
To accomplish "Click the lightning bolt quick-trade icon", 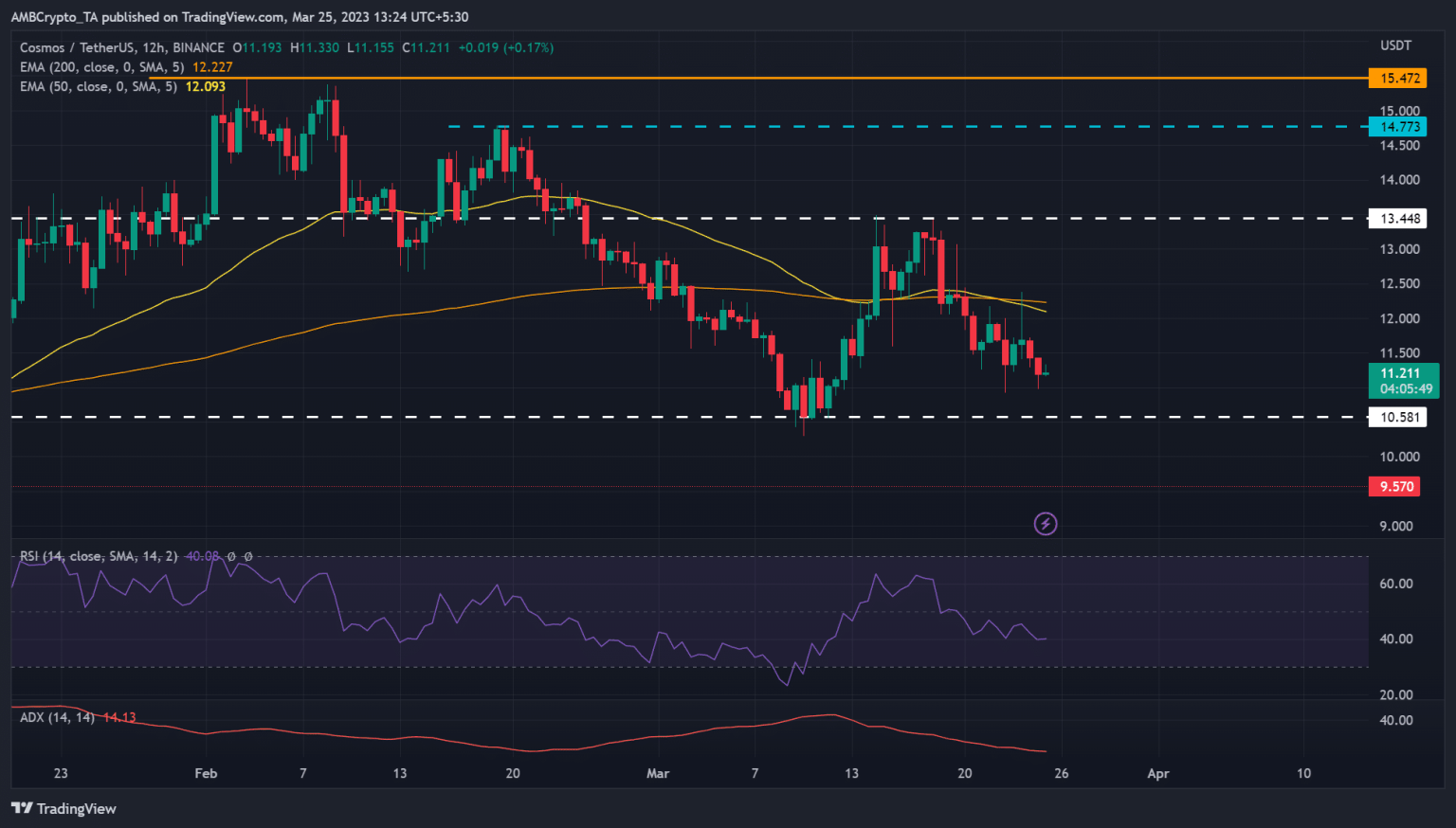I will point(1046,523).
